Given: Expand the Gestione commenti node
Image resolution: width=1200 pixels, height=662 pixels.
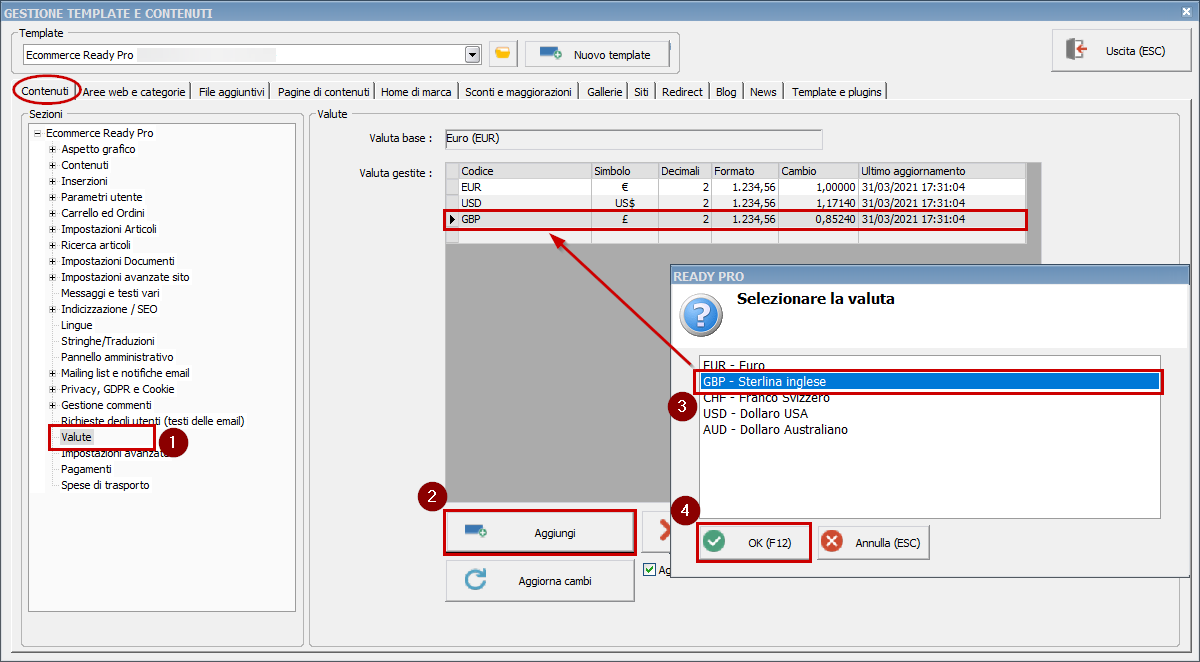Looking at the screenshot, I should (53, 405).
